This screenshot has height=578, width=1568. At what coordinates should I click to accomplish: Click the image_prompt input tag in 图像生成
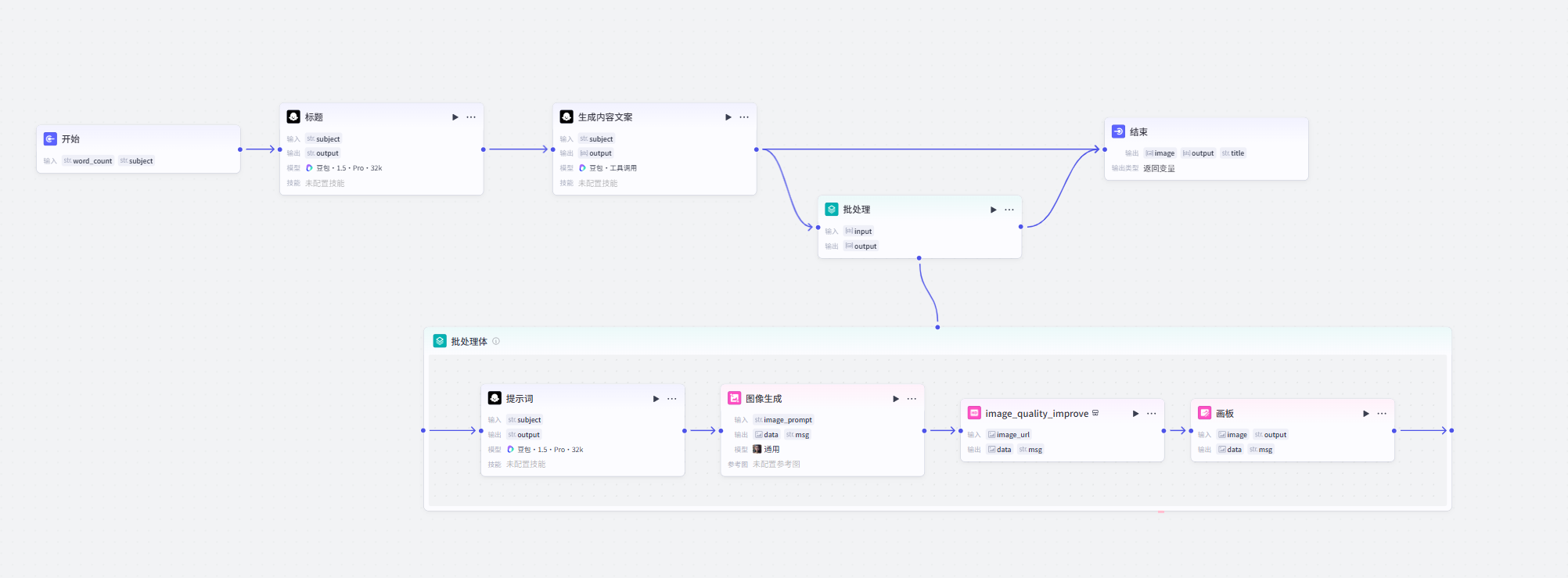point(783,420)
